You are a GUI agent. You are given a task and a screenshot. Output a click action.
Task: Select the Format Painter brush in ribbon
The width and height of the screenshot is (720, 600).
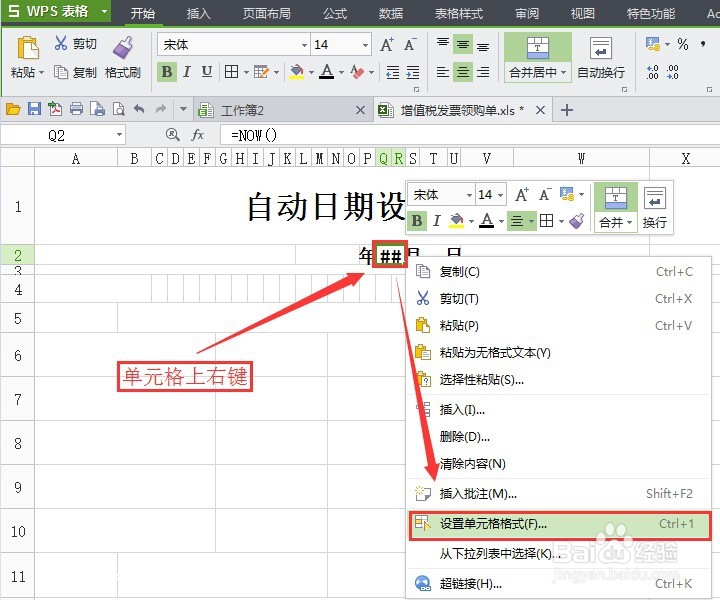point(123,48)
